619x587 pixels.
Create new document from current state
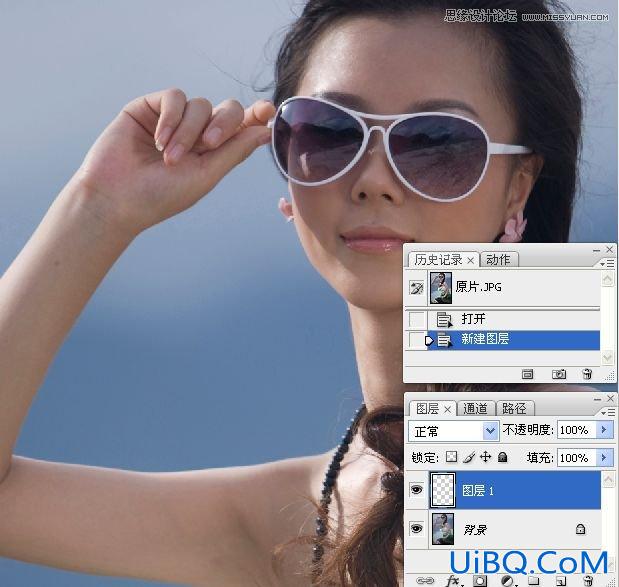[527, 373]
